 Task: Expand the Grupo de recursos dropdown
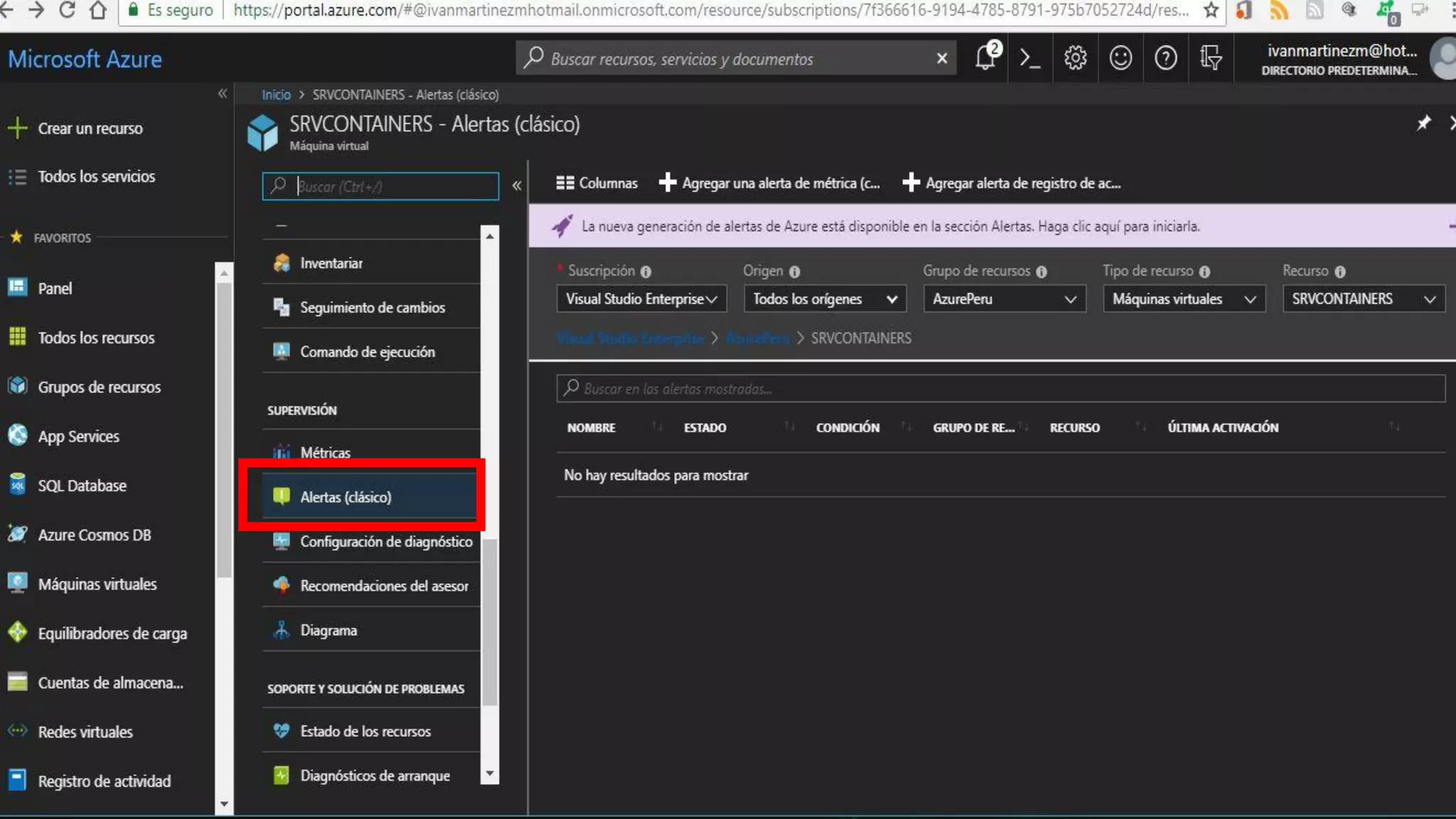[1004, 299]
